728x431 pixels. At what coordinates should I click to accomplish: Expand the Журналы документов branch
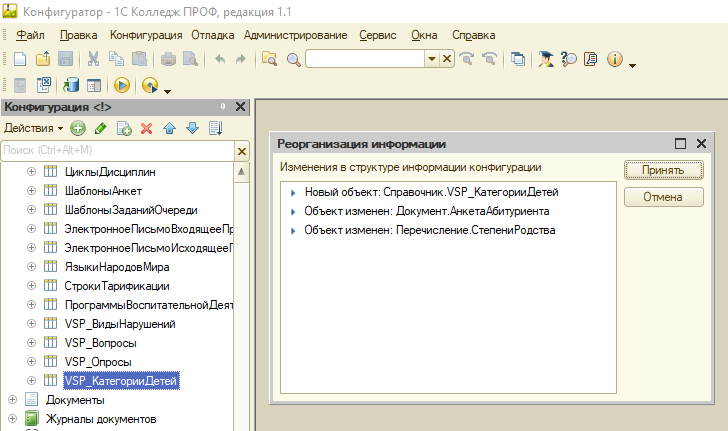[13, 419]
